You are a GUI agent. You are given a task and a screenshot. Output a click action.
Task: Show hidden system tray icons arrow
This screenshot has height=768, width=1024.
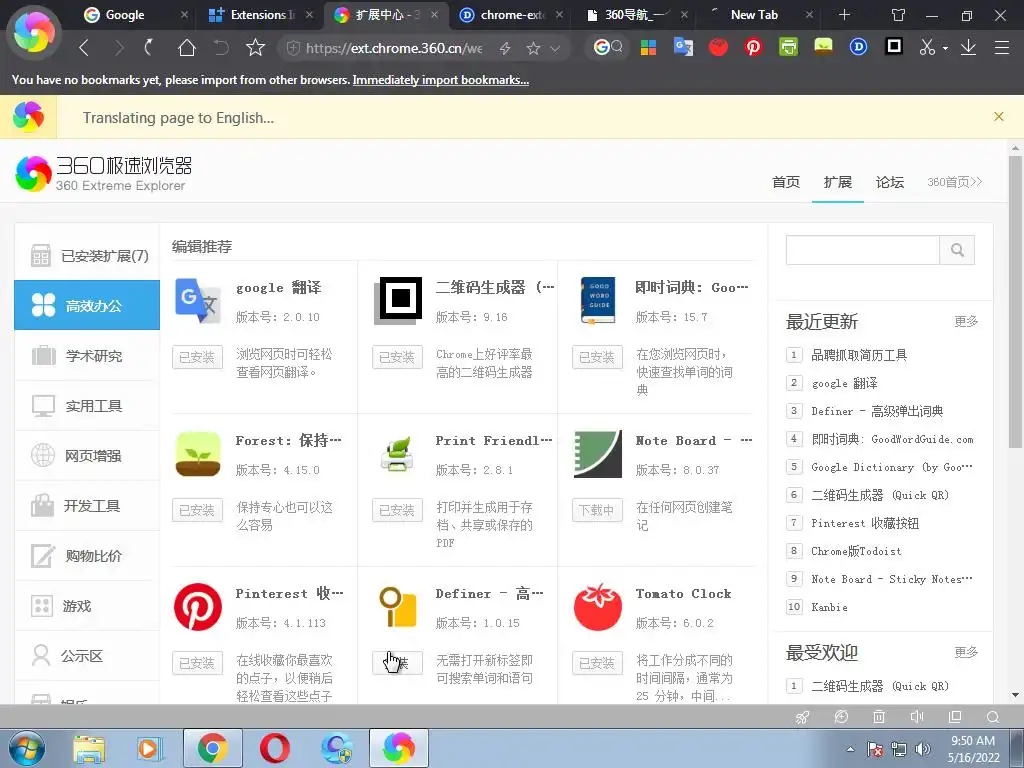click(850, 749)
